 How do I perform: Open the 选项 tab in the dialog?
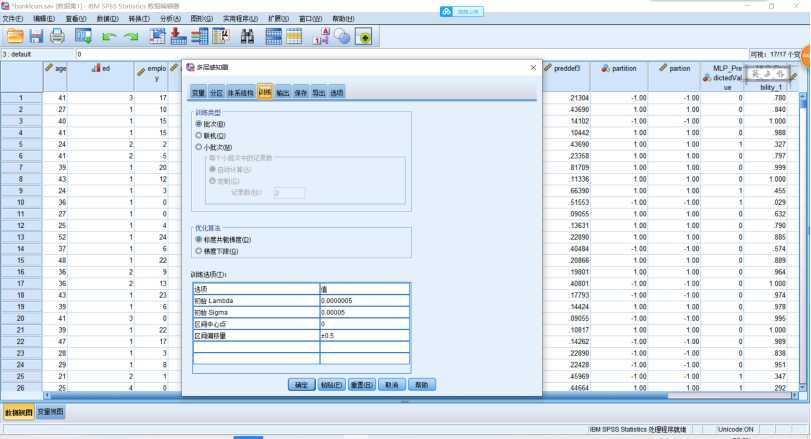(x=337, y=93)
